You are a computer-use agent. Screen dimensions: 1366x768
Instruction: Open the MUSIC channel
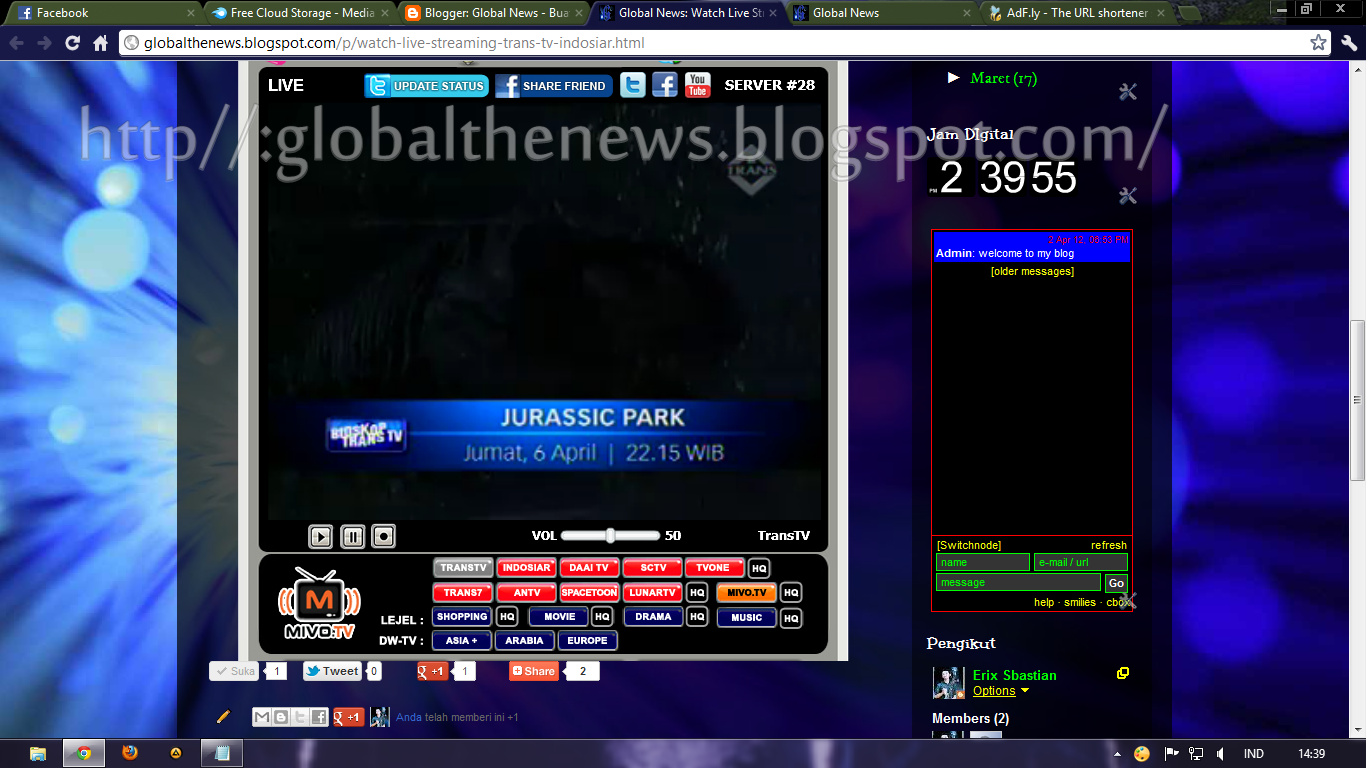click(746, 618)
